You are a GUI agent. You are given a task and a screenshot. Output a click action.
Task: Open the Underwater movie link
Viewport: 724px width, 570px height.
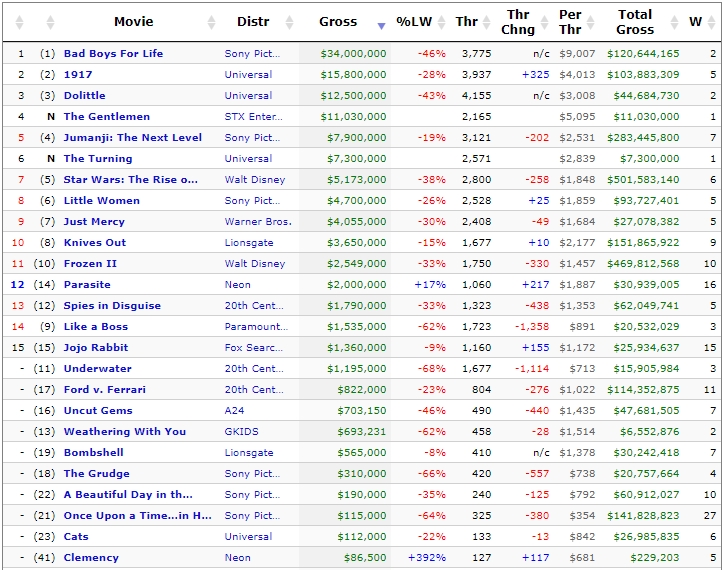click(x=97, y=369)
